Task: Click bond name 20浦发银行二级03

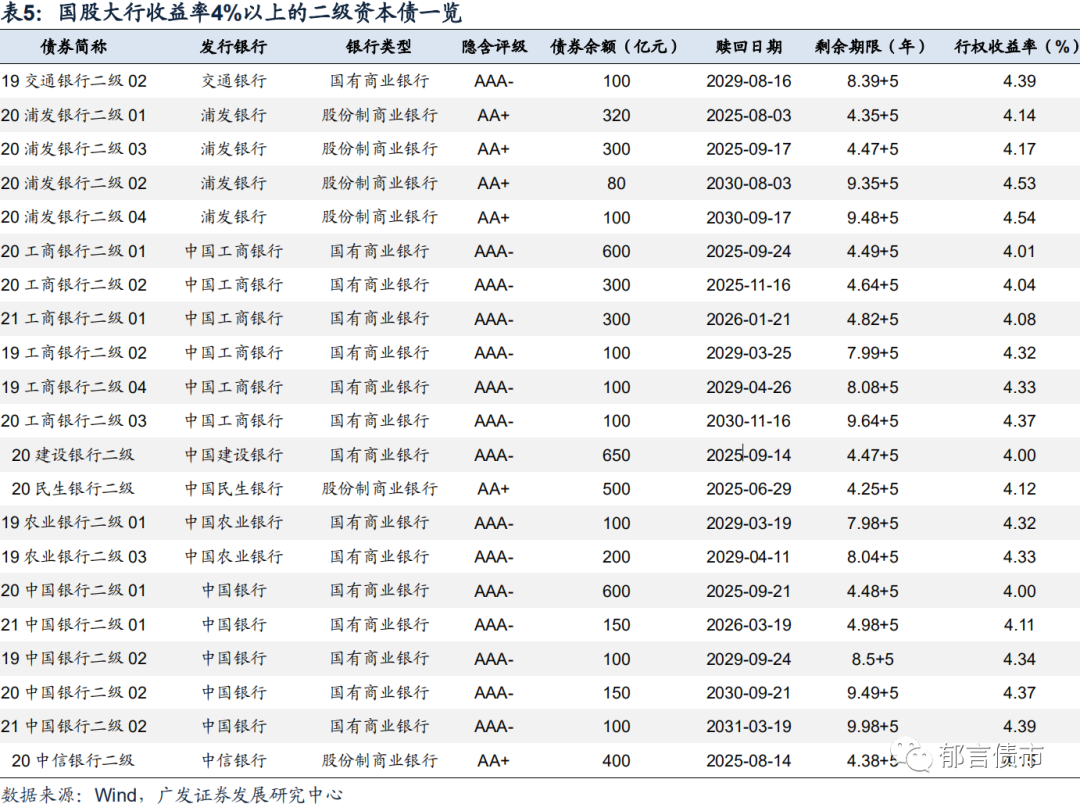Action: click(x=74, y=149)
